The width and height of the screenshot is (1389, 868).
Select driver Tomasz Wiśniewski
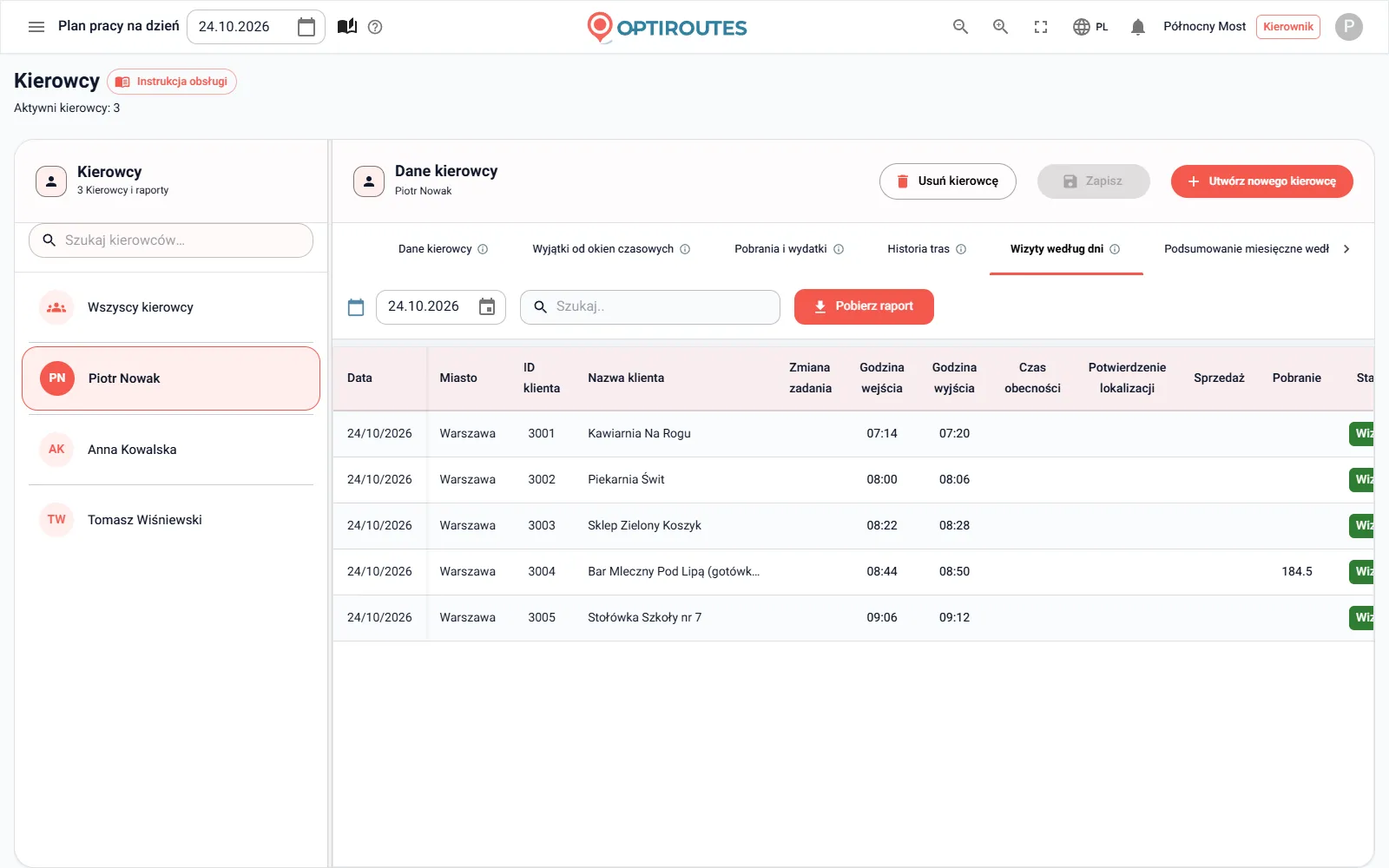tap(171, 520)
